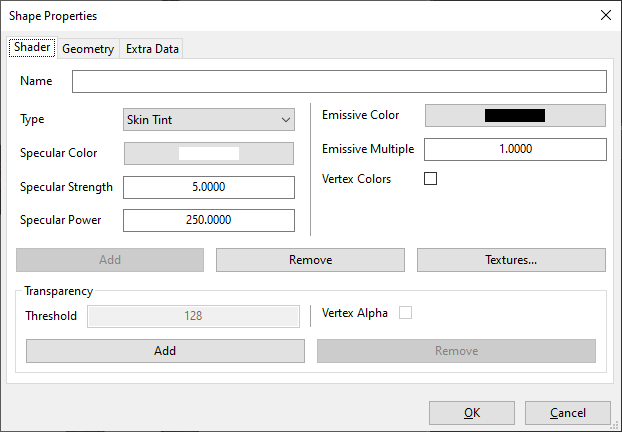Viewport: 622px width, 432px height.
Task: Click the greyed Transparency Remove button
Action: tap(456, 351)
